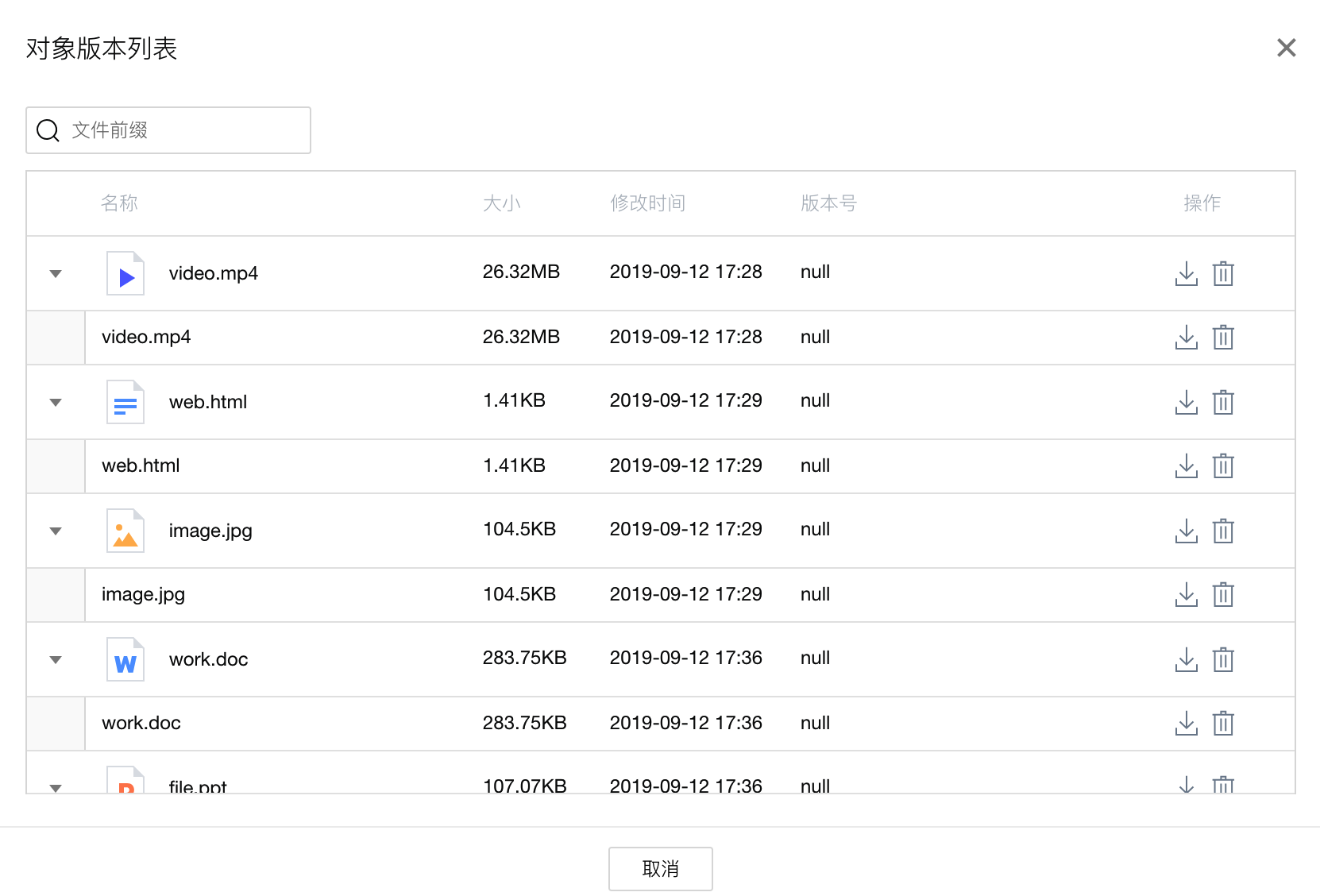Screen dimensions: 1320x896
Task: Download the parent work.doc object
Action: click(x=1186, y=659)
